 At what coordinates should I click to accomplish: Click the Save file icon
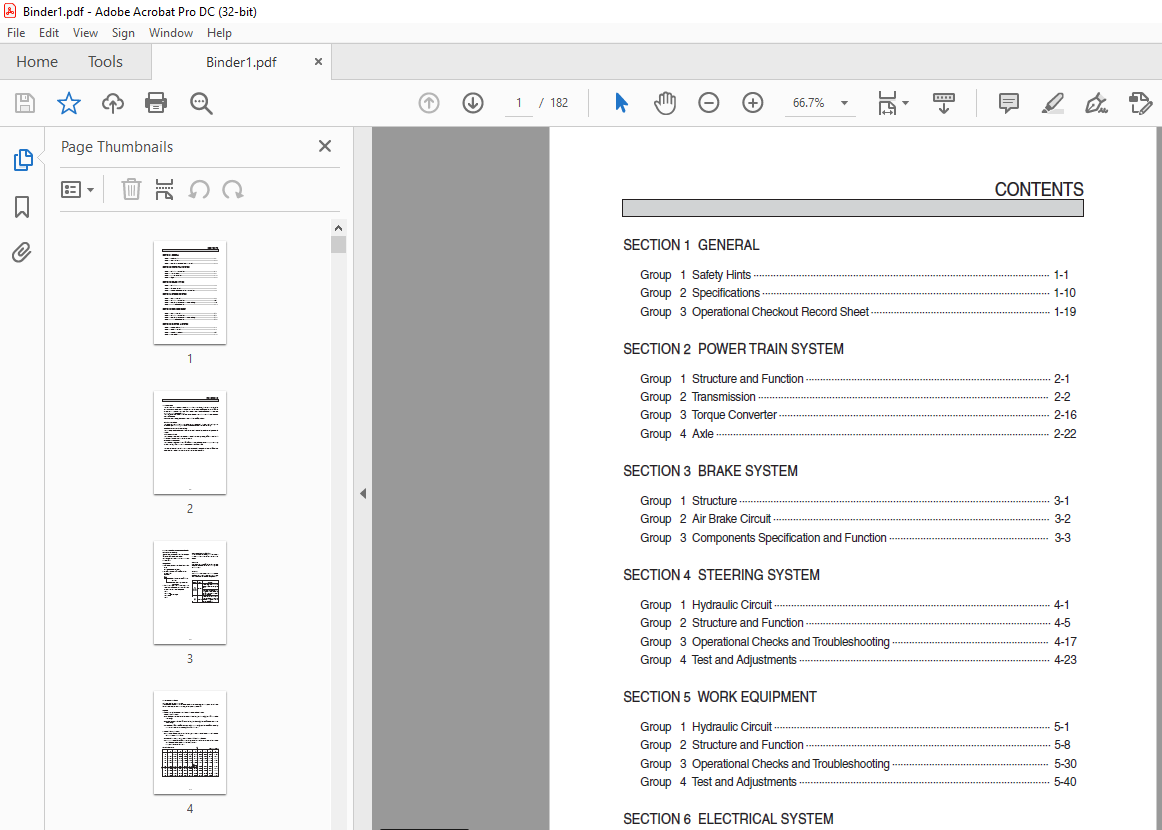point(24,103)
